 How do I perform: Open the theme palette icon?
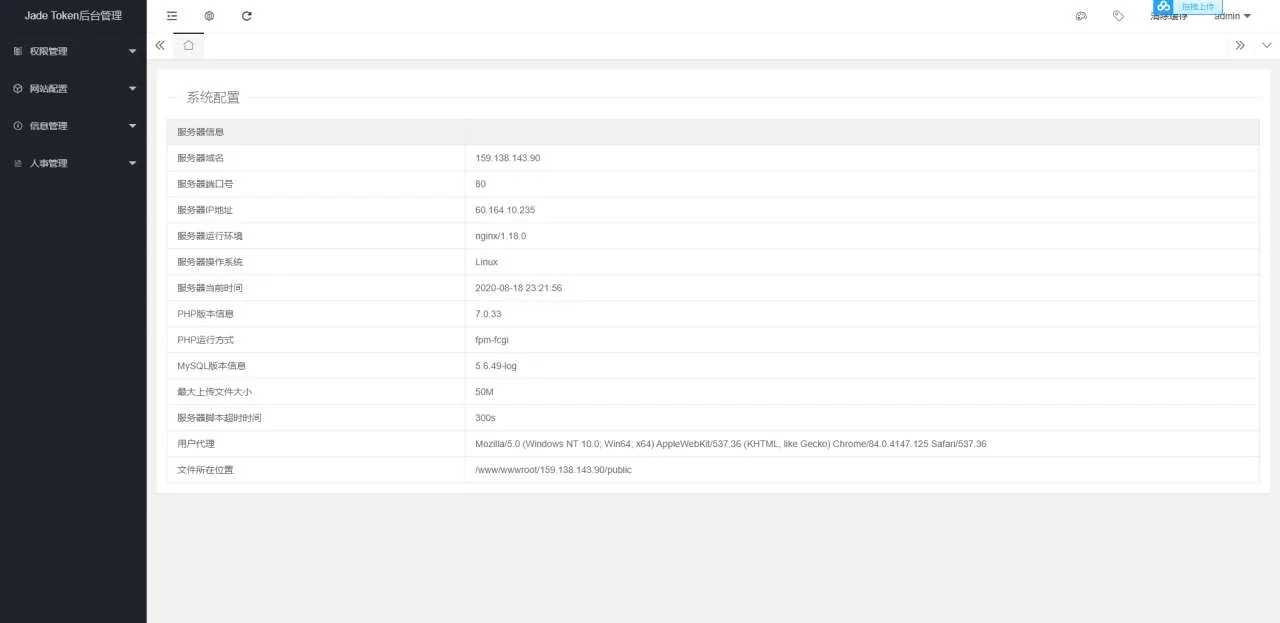[1081, 16]
